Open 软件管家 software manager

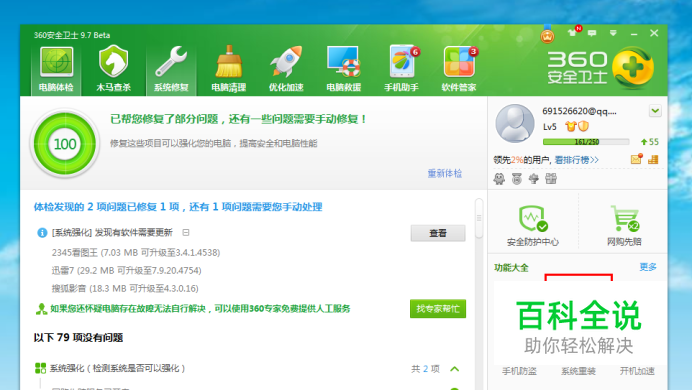pos(459,70)
